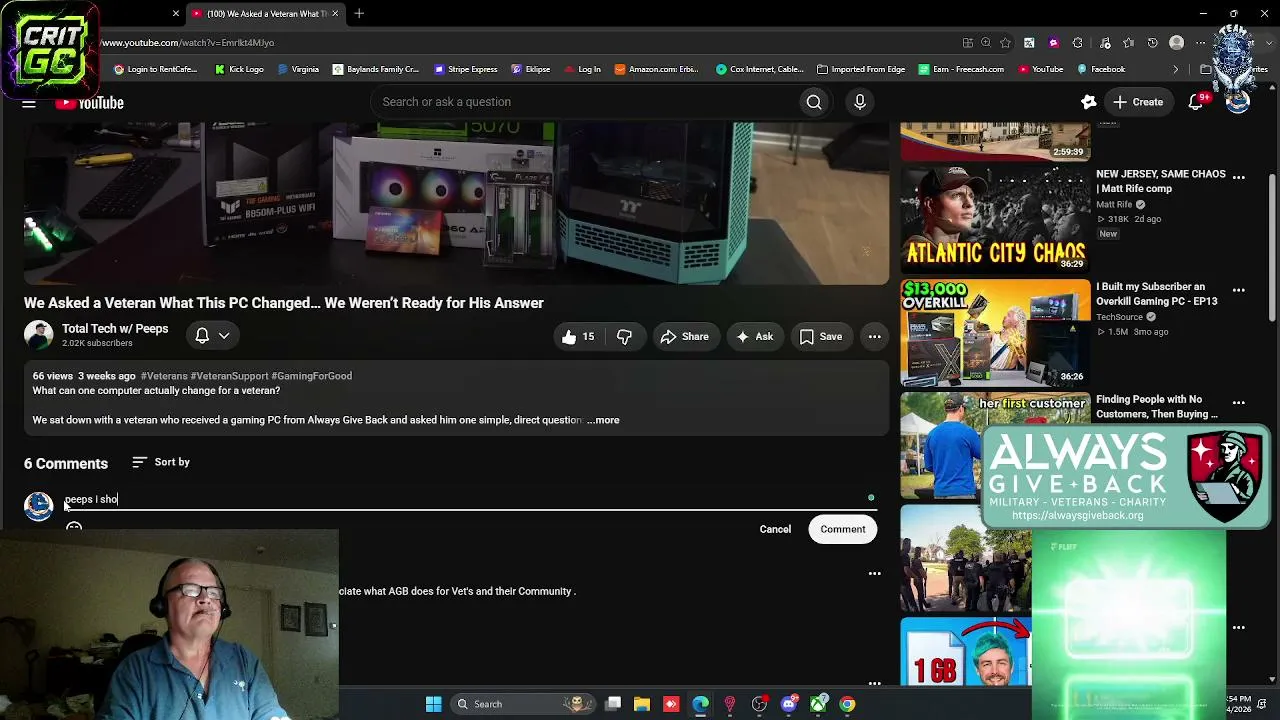Viewport: 1280px width, 720px height.
Task: Close the We Asked a Veteran tab
Action: pos(335,14)
